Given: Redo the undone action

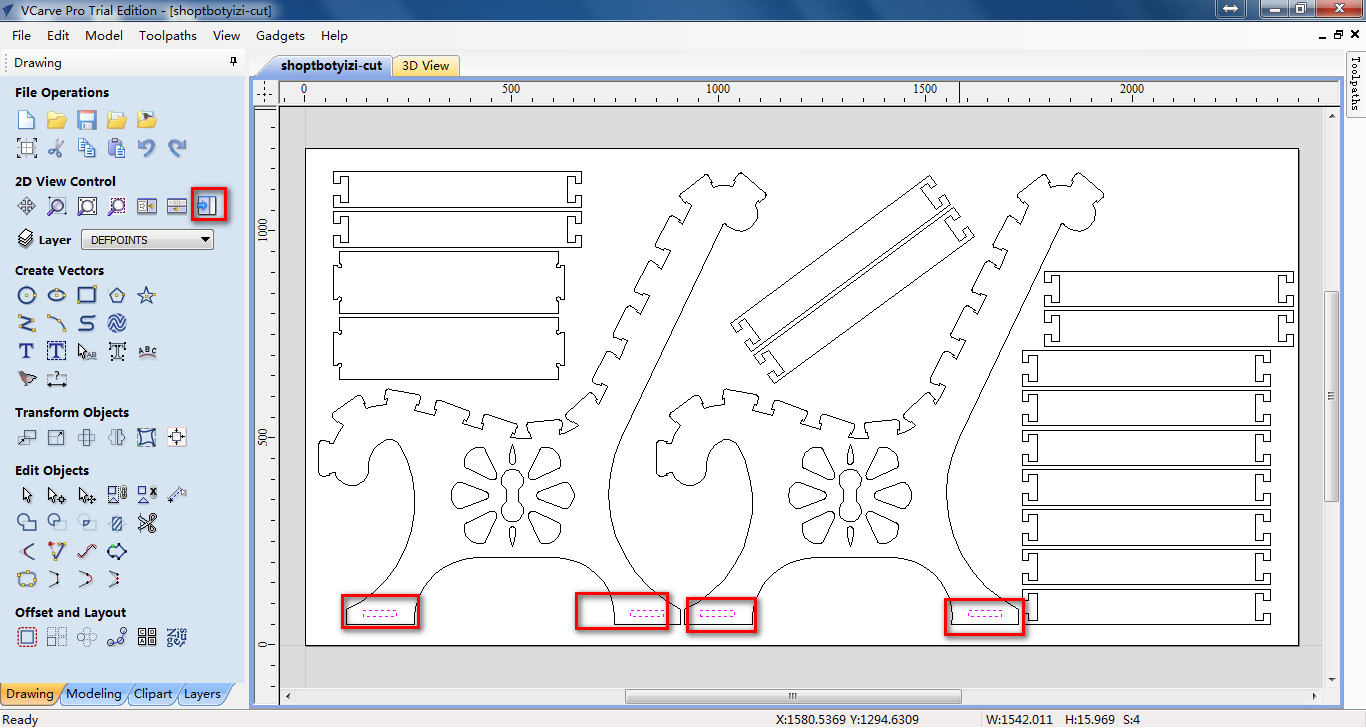Looking at the screenshot, I should 177,148.
